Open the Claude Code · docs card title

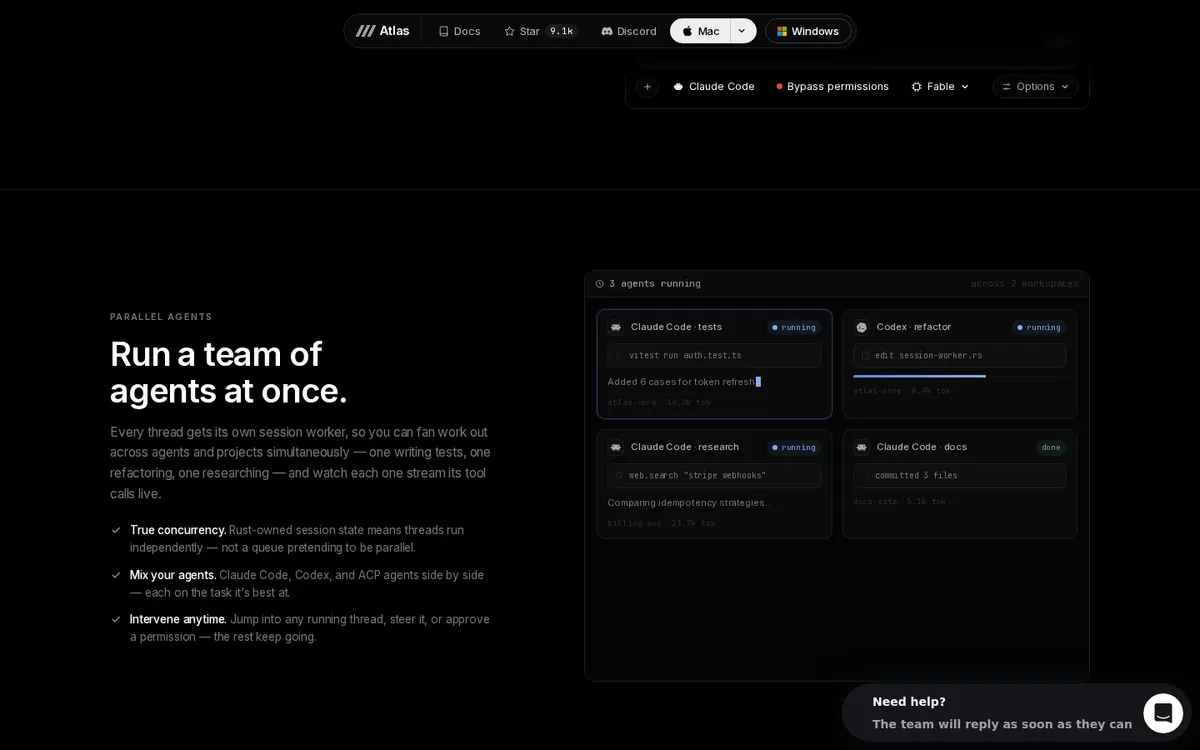(922, 447)
